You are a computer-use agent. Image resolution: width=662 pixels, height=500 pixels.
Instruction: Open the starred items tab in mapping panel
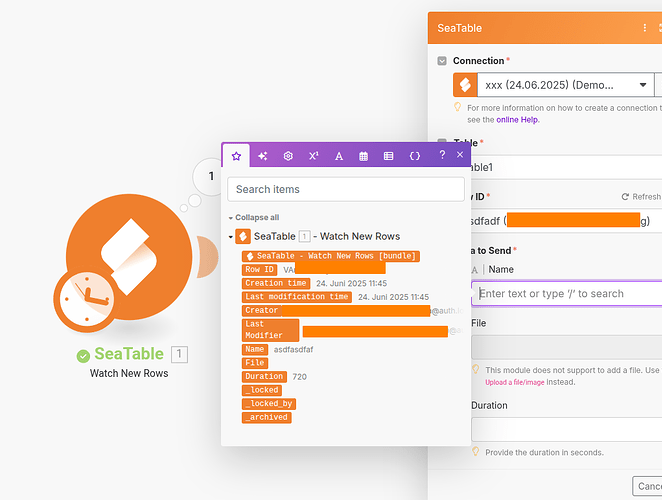236,156
